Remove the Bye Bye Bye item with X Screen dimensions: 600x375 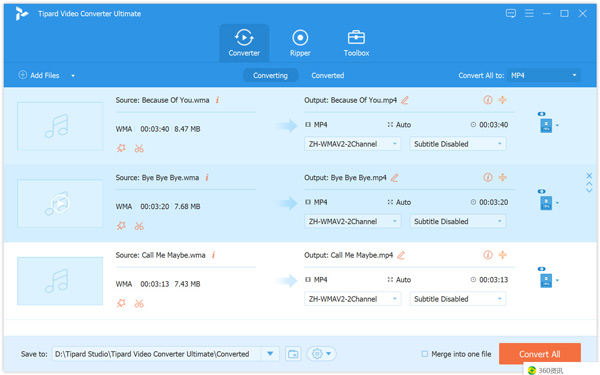(589, 176)
